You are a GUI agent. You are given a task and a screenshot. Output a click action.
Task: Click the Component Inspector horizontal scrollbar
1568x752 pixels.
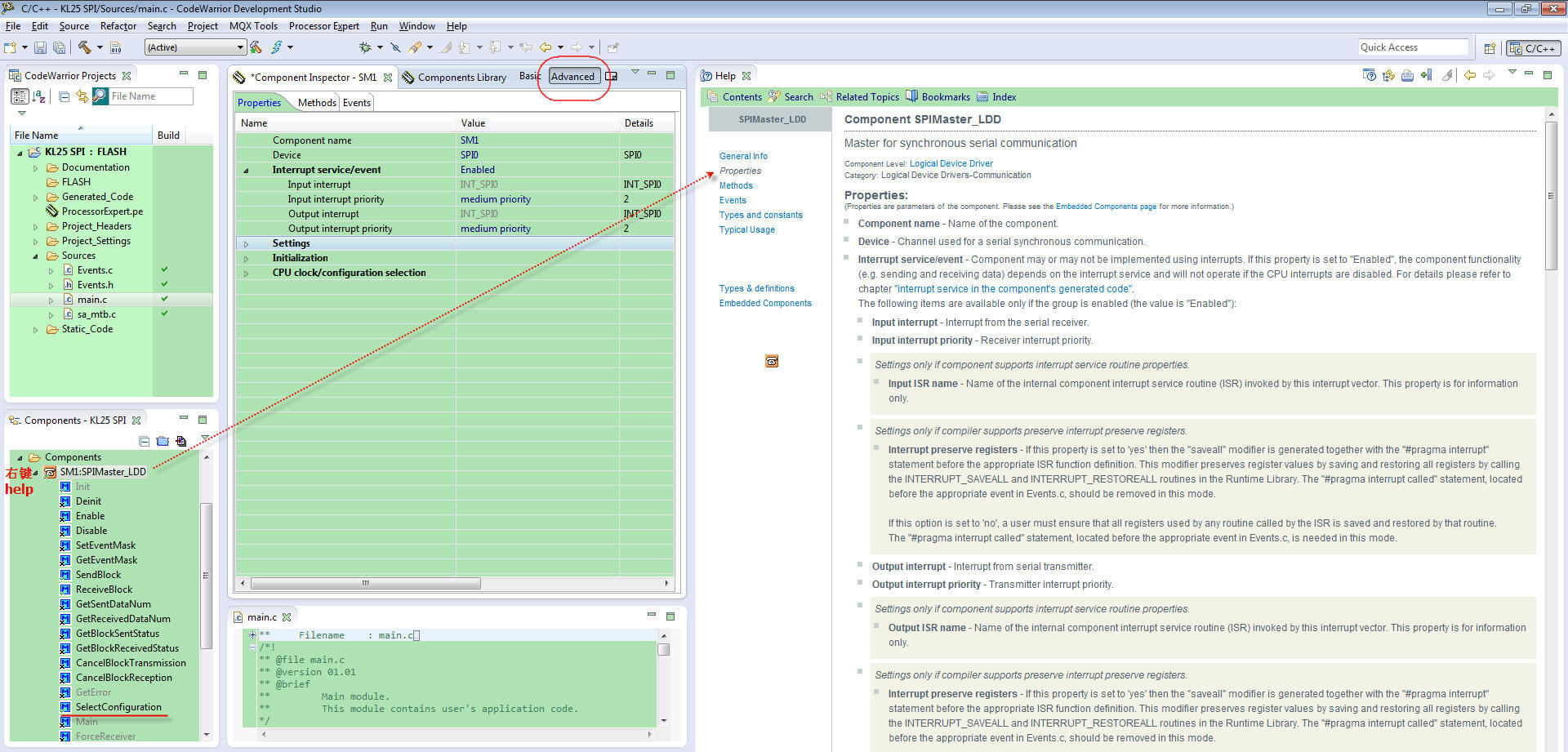coord(366,583)
